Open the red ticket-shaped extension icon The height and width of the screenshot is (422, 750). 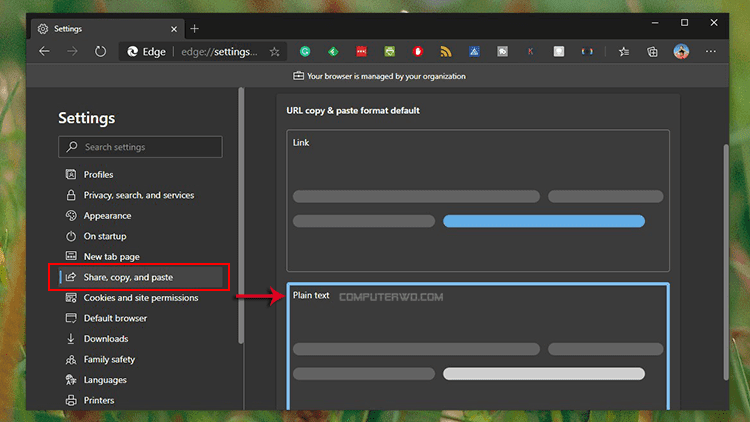tap(362, 51)
